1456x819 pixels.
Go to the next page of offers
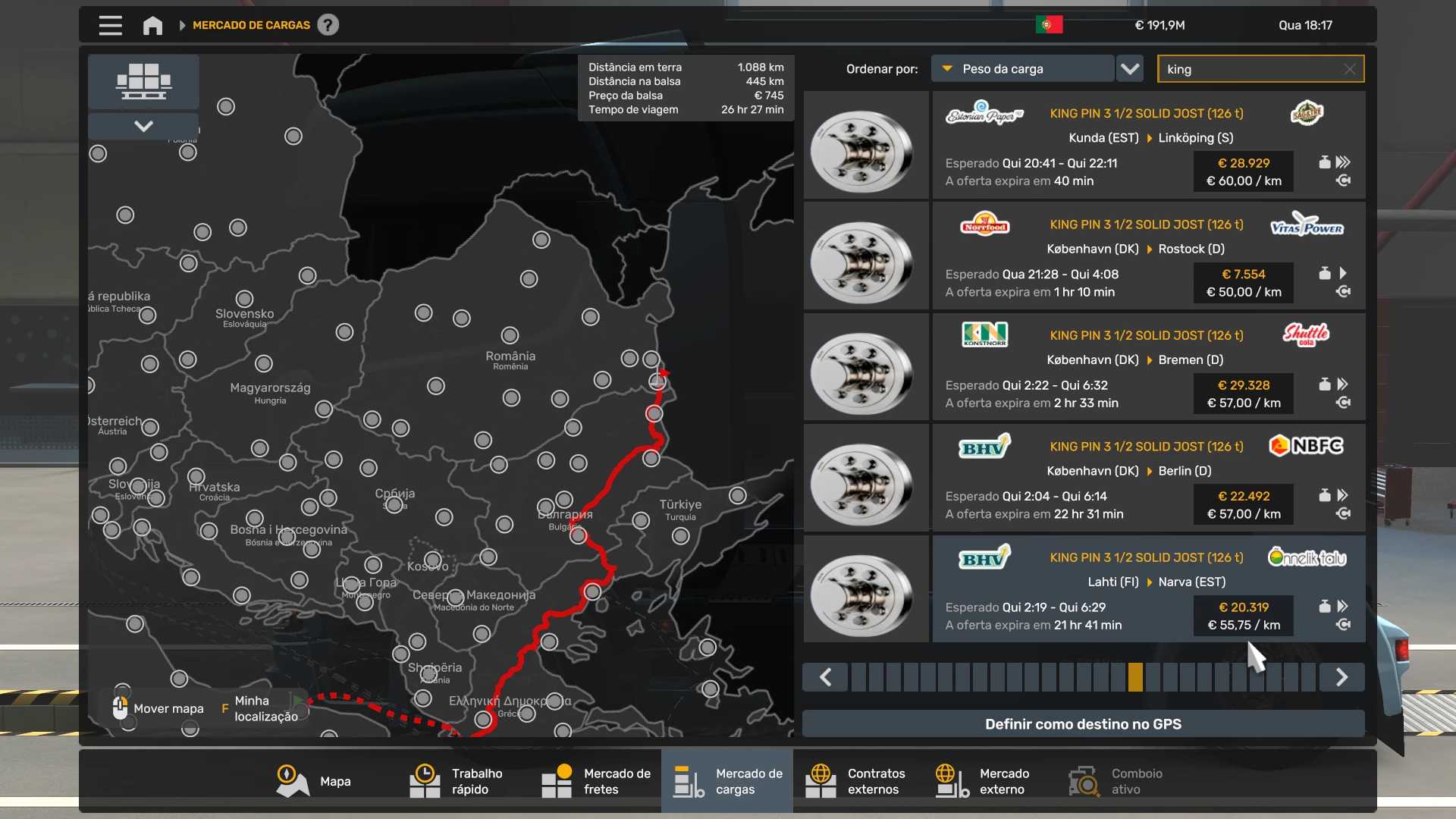pos(1341,677)
